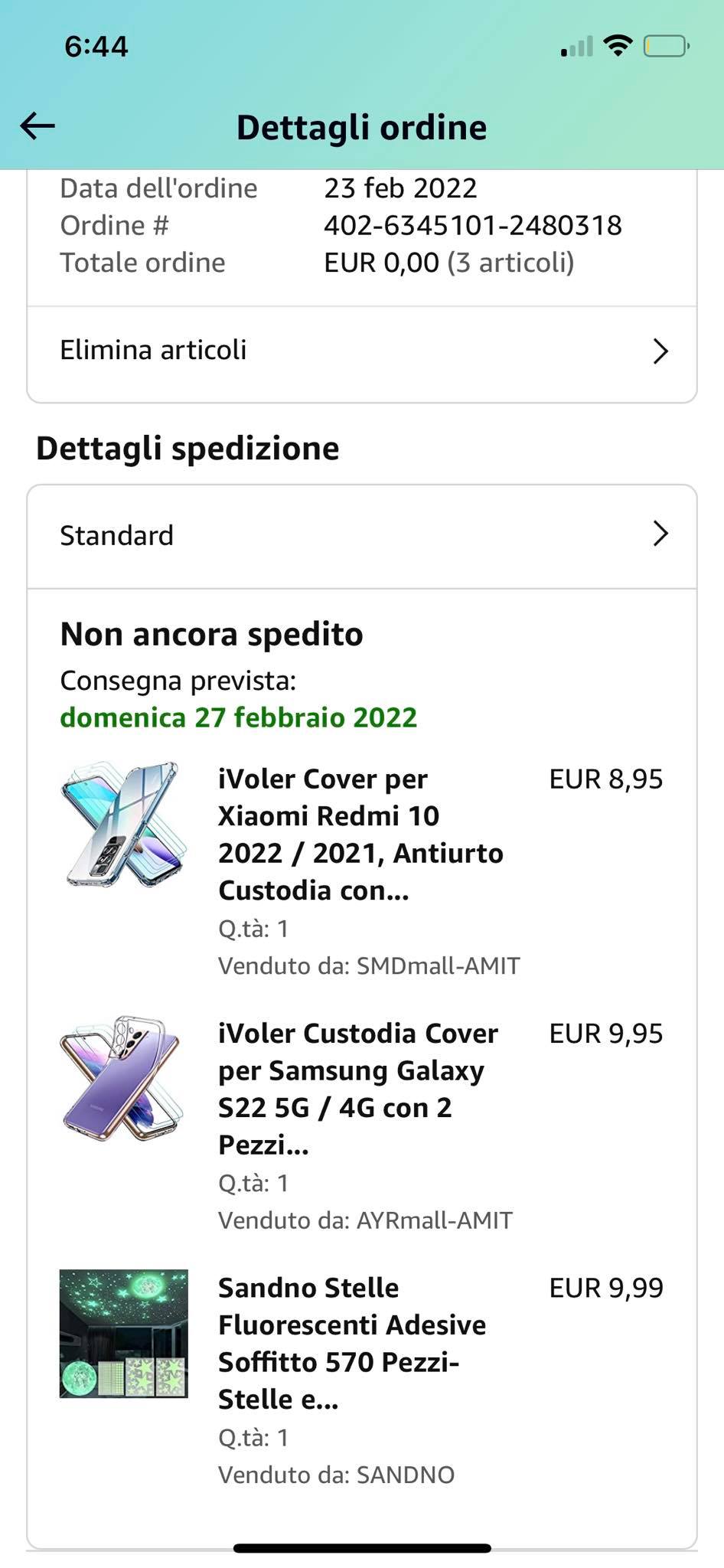
Task: Open Sandno fluorescent stars thumbnail
Action: [123, 1334]
